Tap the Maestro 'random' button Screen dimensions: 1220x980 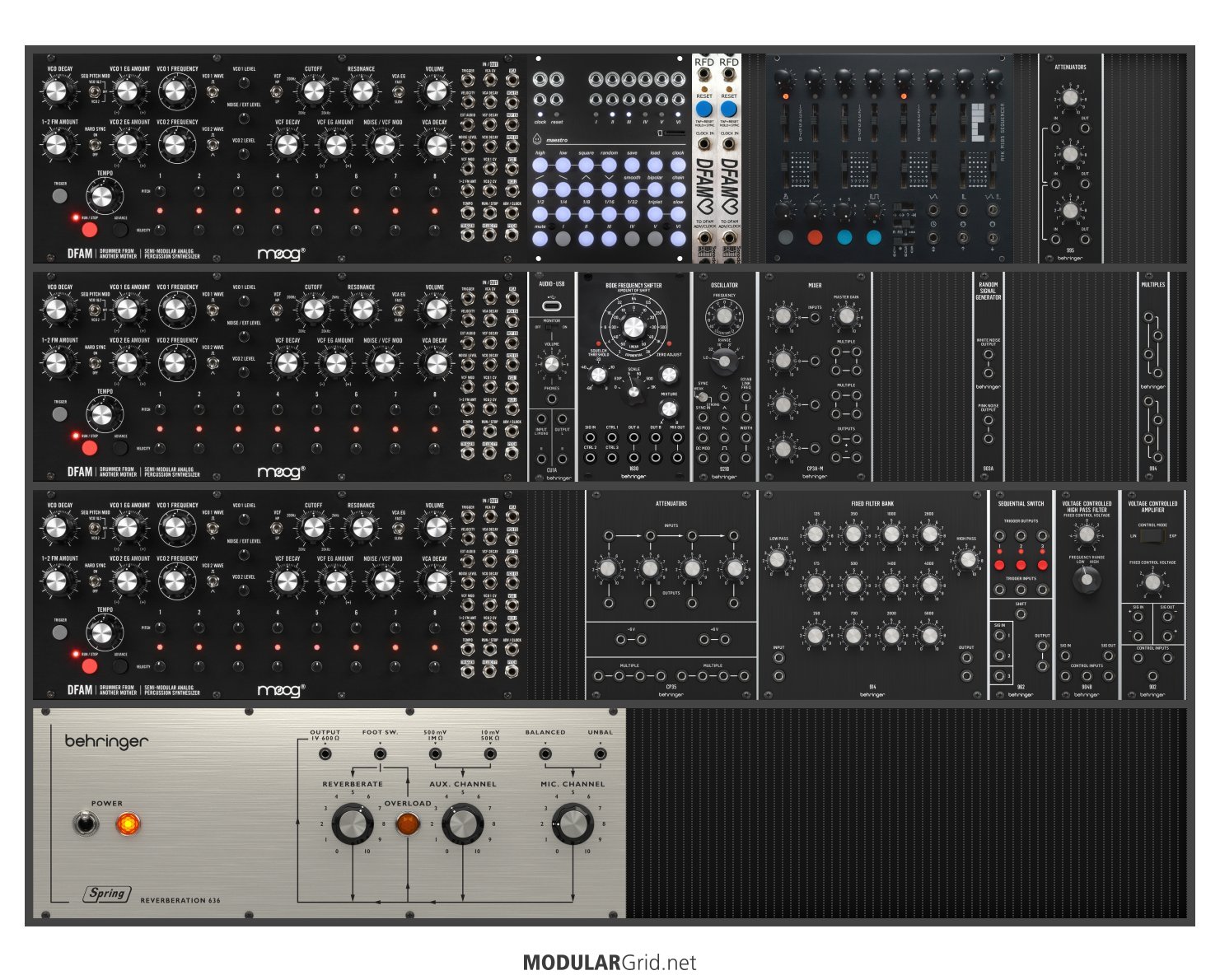click(x=610, y=165)
